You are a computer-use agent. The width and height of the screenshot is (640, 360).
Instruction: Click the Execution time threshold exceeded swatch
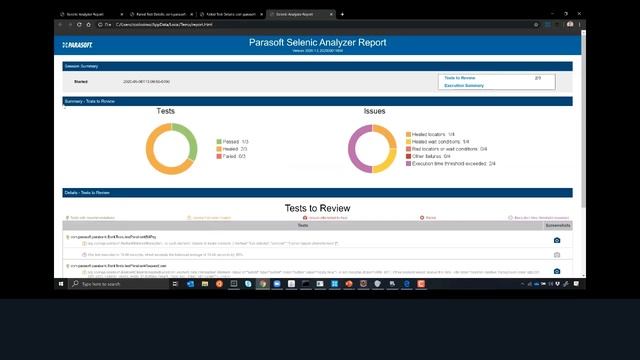[x=408, y=164]
